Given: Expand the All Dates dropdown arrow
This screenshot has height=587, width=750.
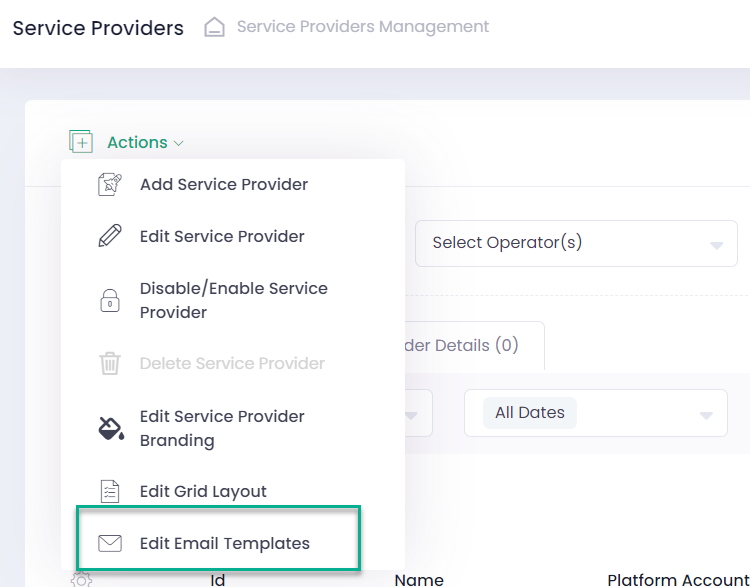Looking at the screenshot, I should click(707, 415).
